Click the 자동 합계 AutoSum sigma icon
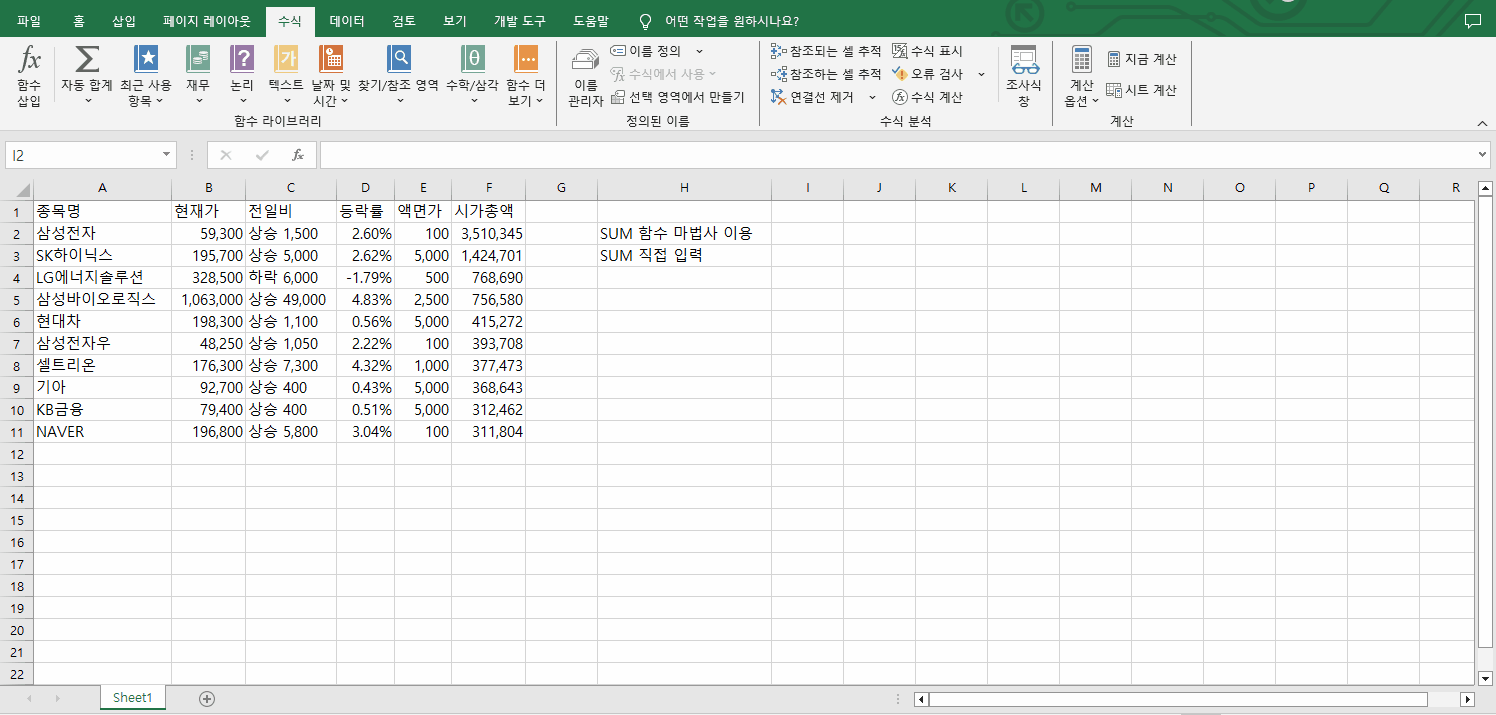1496x715 pixels. point(87,58)
